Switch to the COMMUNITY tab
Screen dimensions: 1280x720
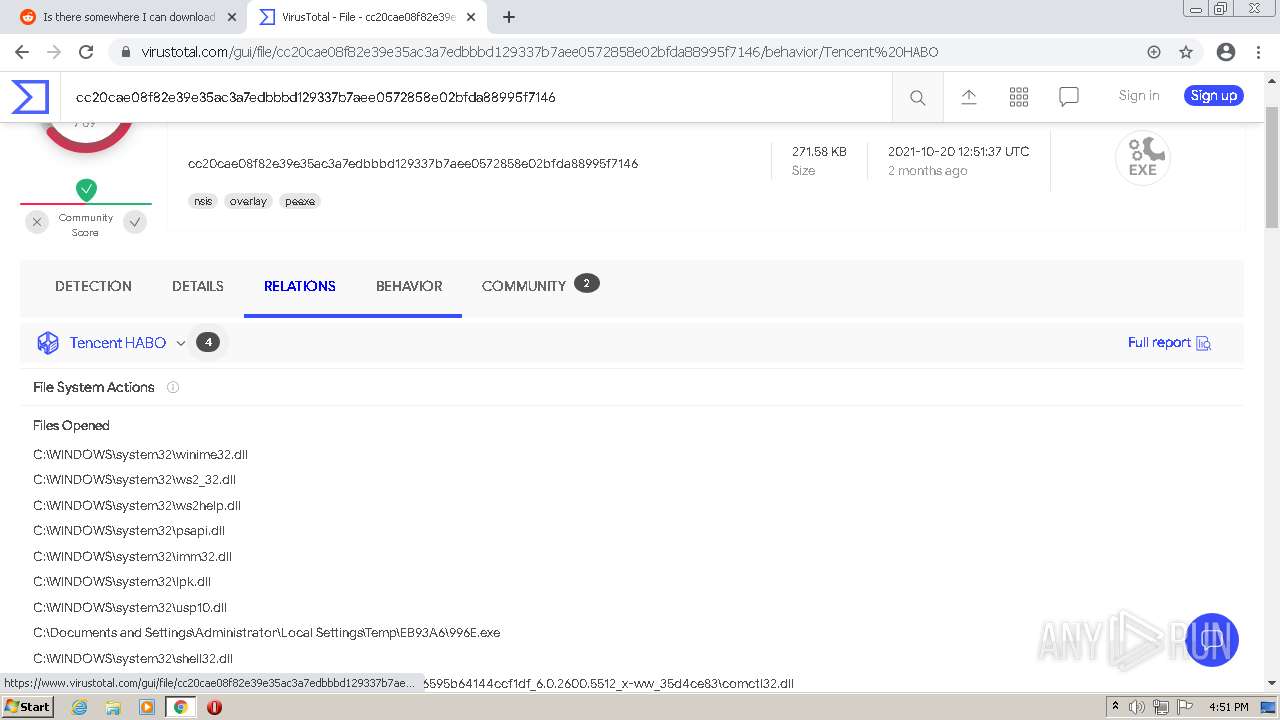tap(524, 286)
